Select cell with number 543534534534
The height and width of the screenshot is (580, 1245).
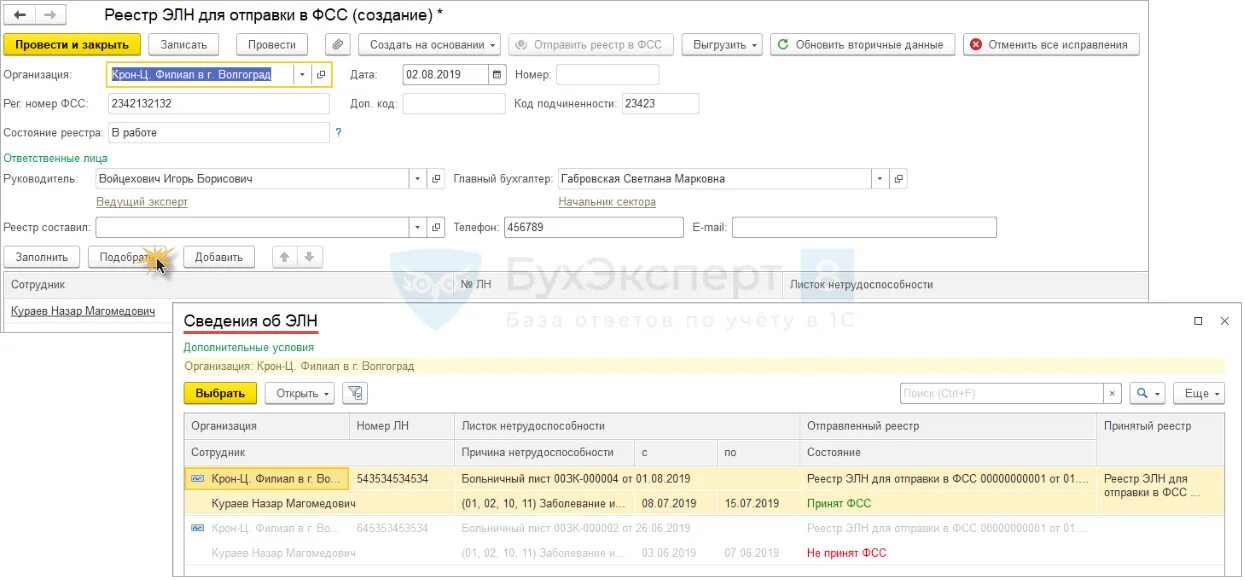pos(401,479)
